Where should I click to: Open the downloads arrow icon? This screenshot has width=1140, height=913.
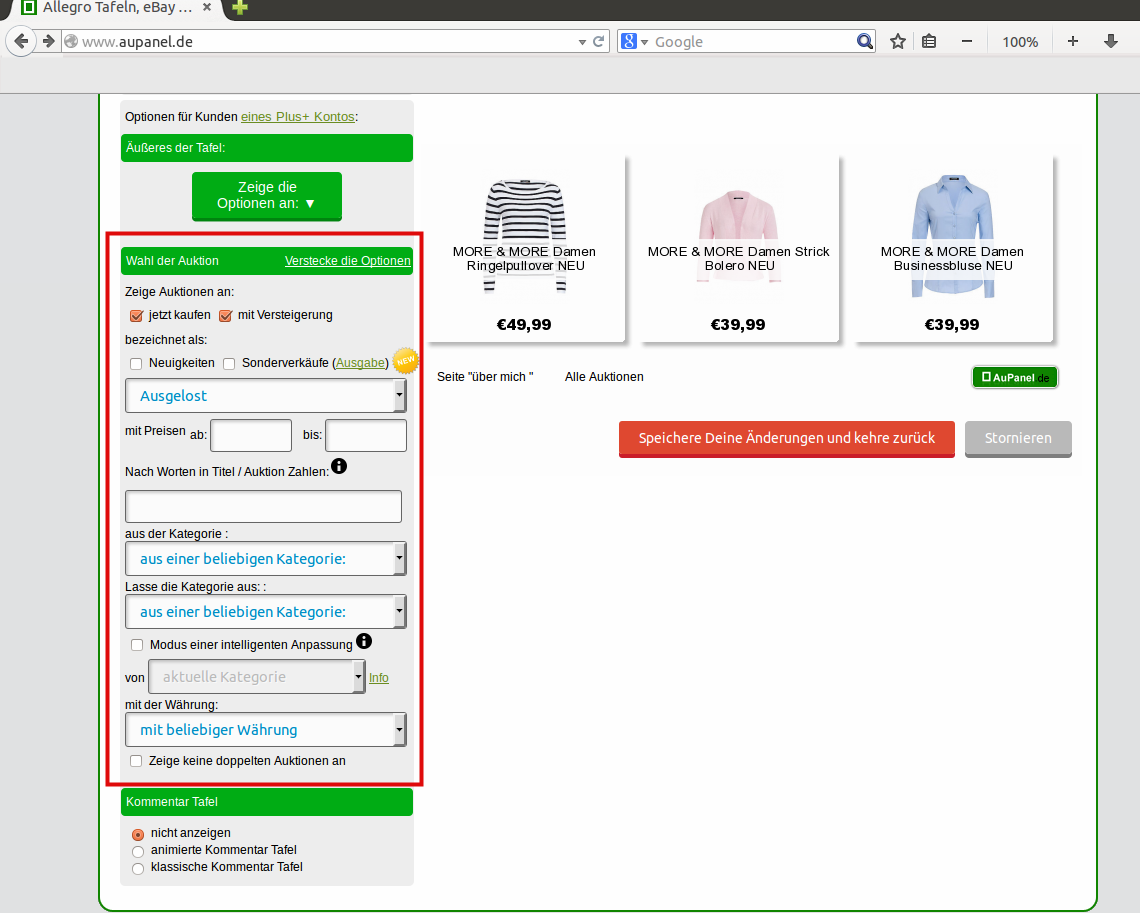[x=1110, y=41]
